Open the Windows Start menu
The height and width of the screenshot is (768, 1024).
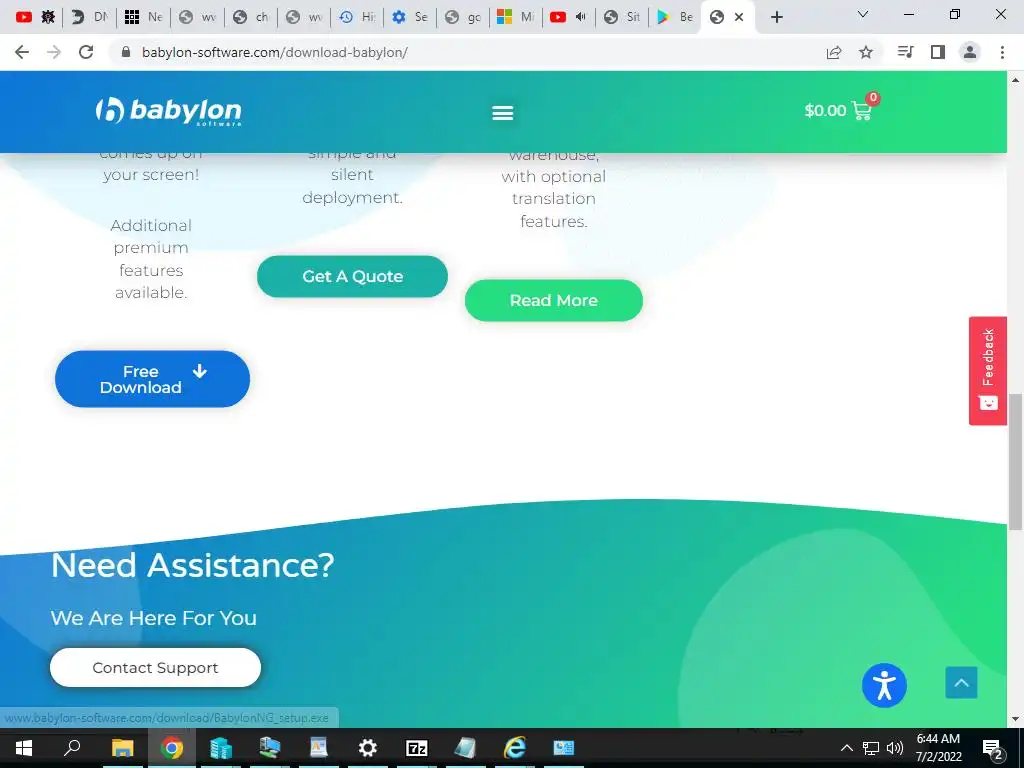[24, 748]
